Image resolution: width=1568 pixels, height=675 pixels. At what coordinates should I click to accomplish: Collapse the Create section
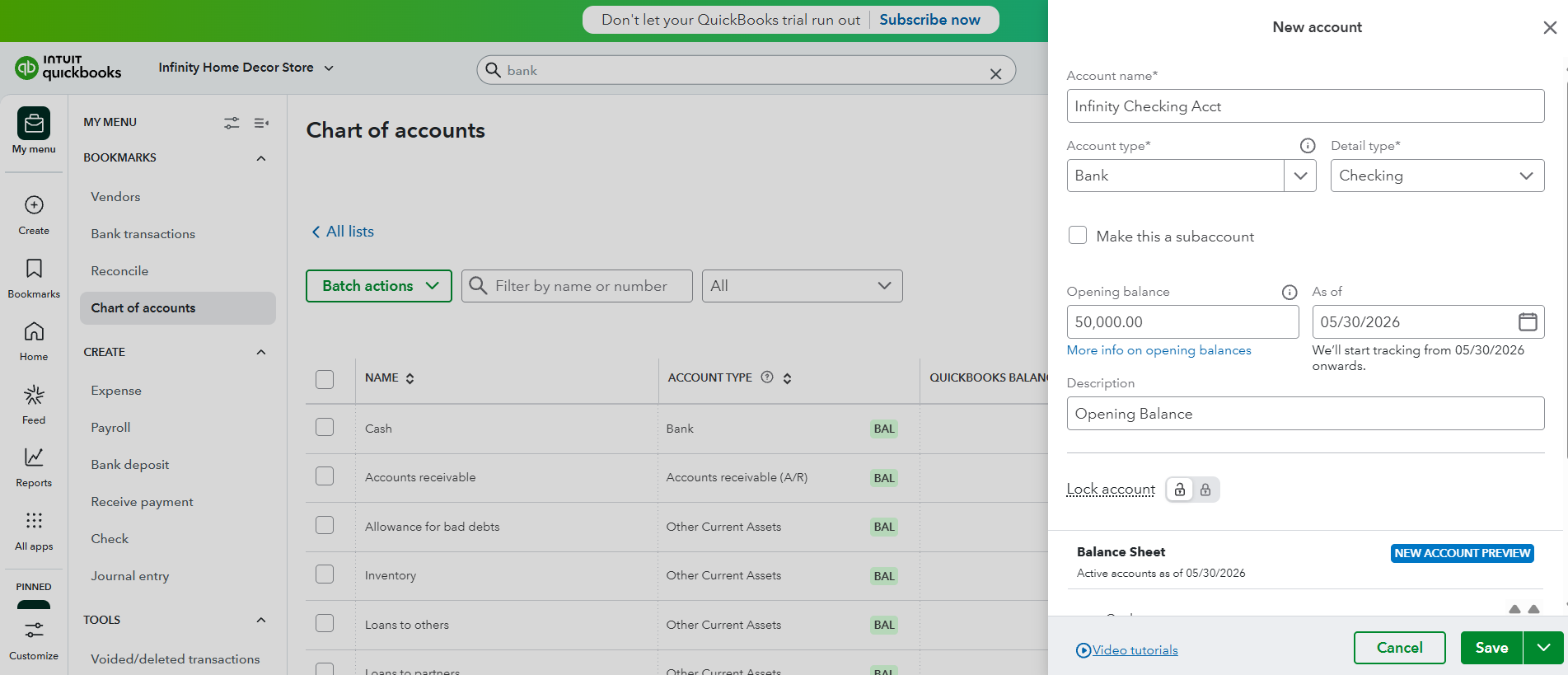(261, 353)
